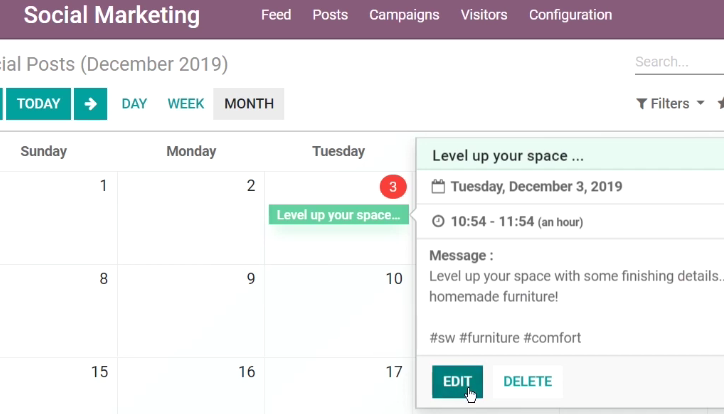Click the next month arrow button
Screen dimensions: 724x414
pos(90,104)
